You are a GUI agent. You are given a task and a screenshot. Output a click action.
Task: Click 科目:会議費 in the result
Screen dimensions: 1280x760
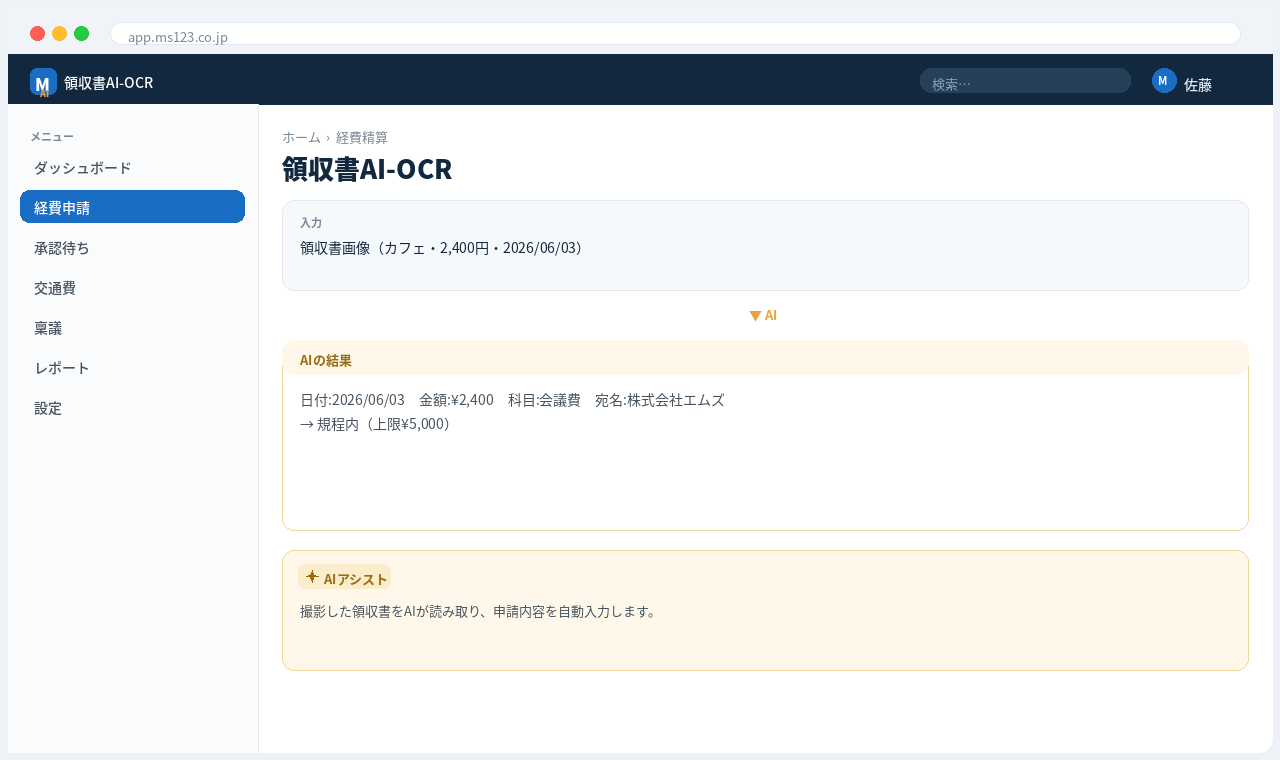pos(544,400)
